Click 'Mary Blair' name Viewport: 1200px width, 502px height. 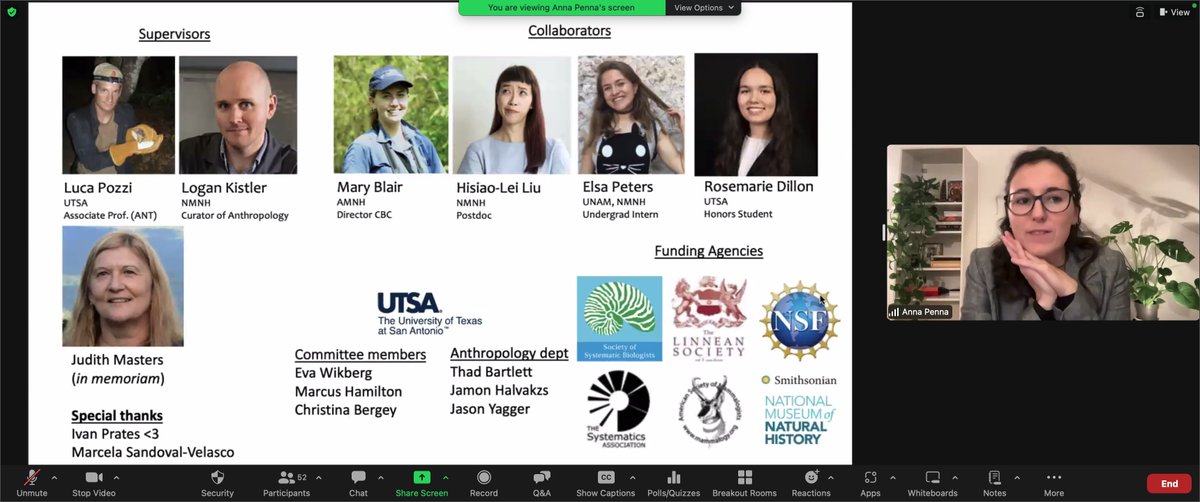click(x=371, y=187)
